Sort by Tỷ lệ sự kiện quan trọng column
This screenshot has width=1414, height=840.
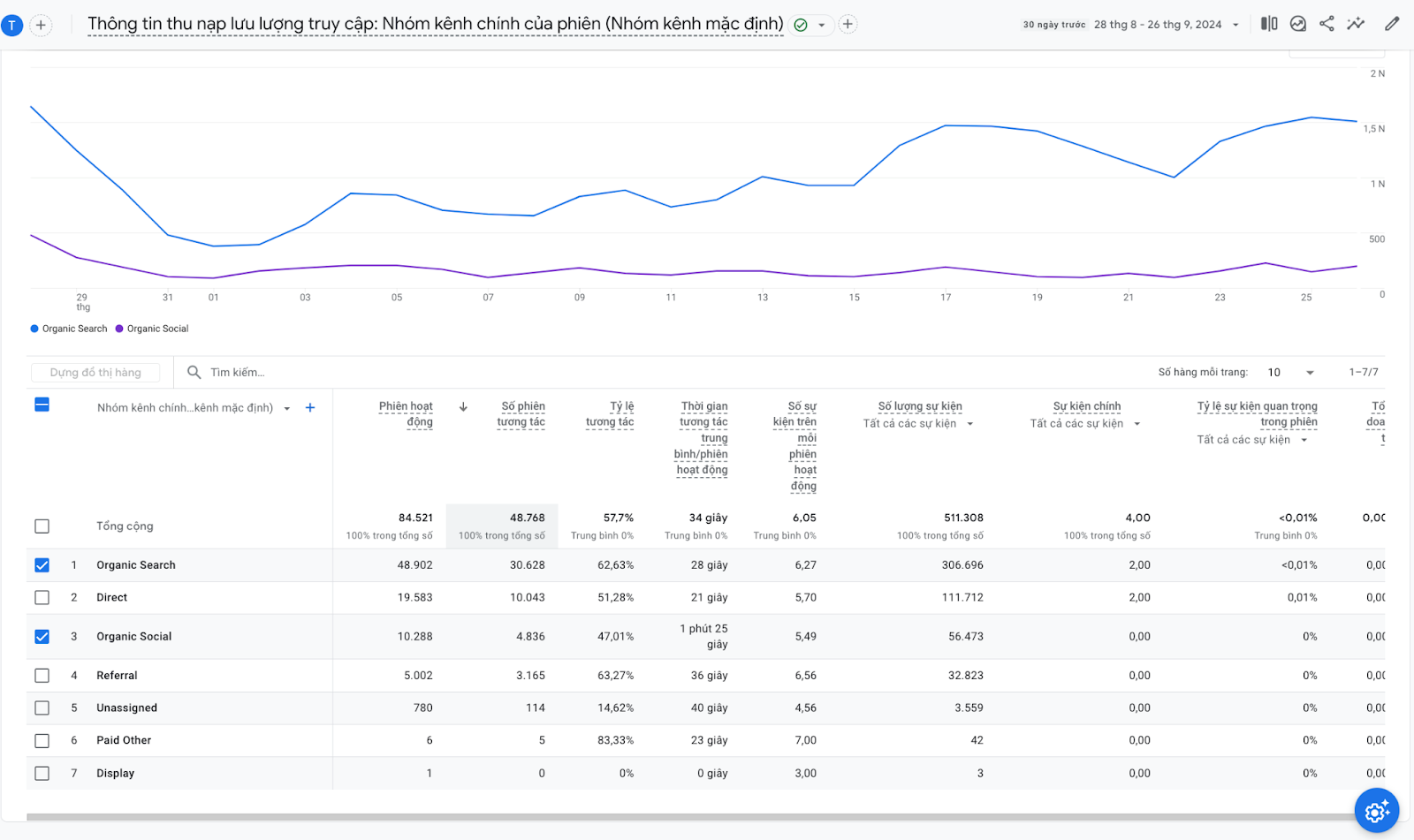point(1258,414)
